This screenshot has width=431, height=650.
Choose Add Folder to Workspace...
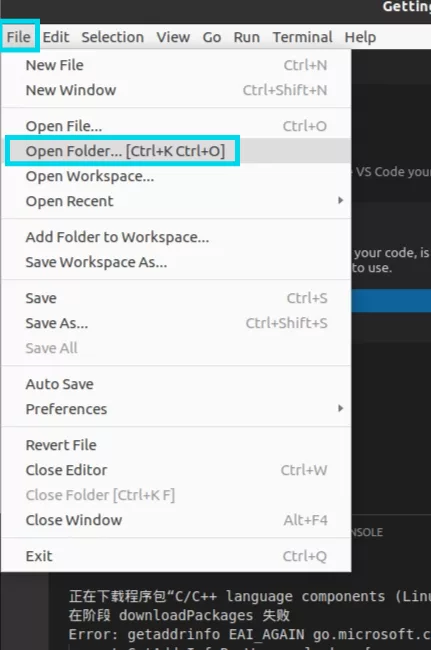(x=176, y=237)
